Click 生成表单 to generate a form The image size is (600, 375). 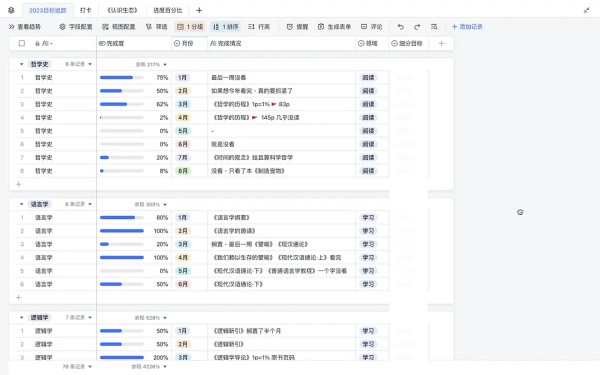pos(334,27)
